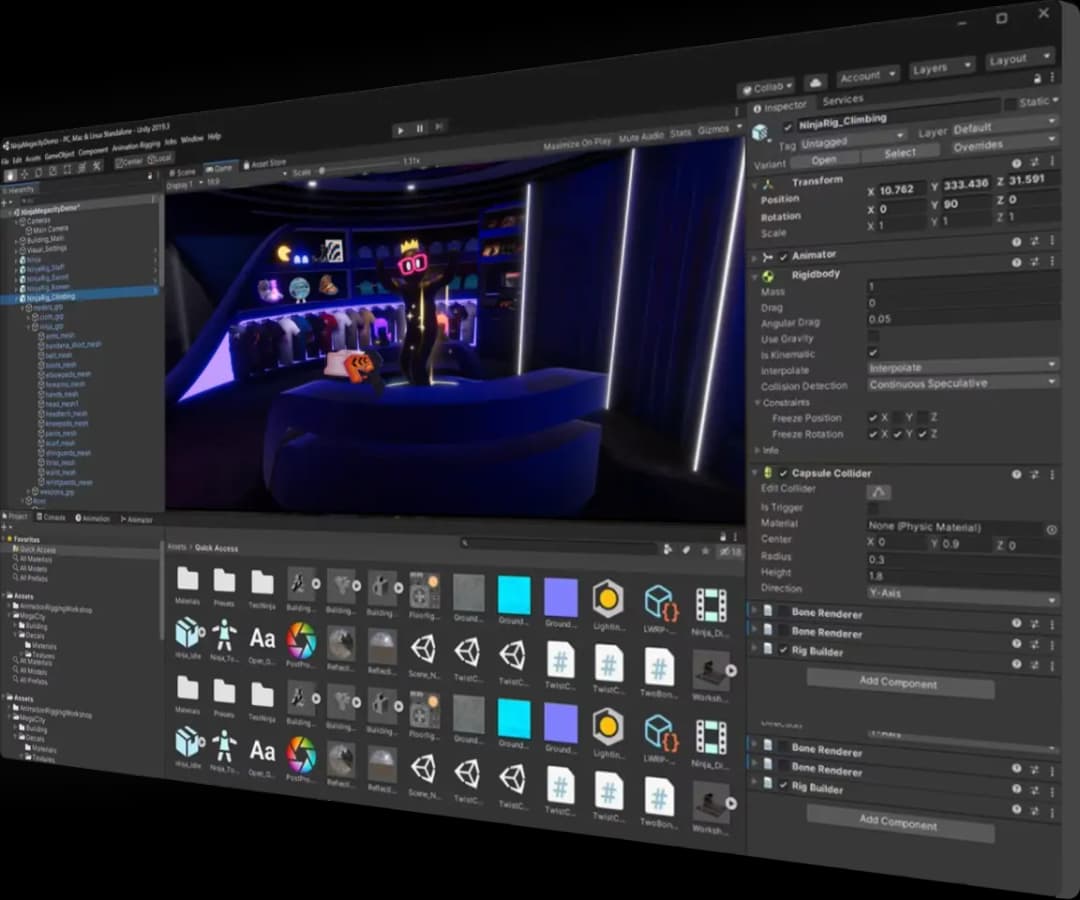Open the kebab menu on Capsule Collider
This screenshot has height=900, width=1080.
point(1052,475)
